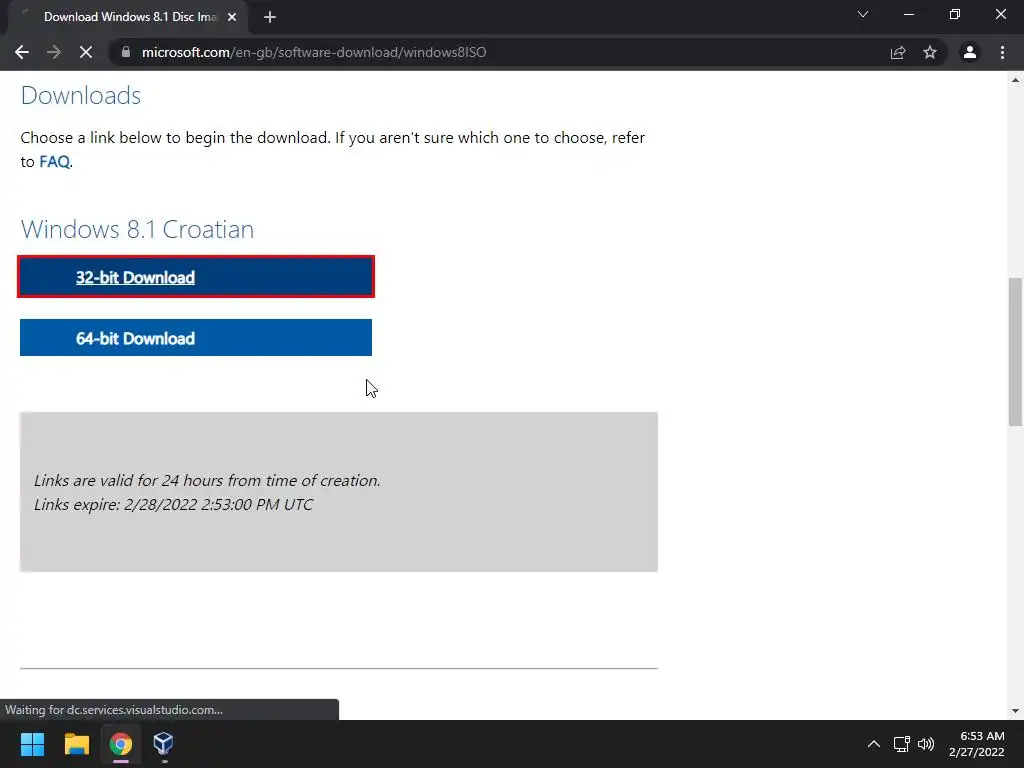1024x768 pixels.
Task: Open a new browser tab
Action: point(270,17)
